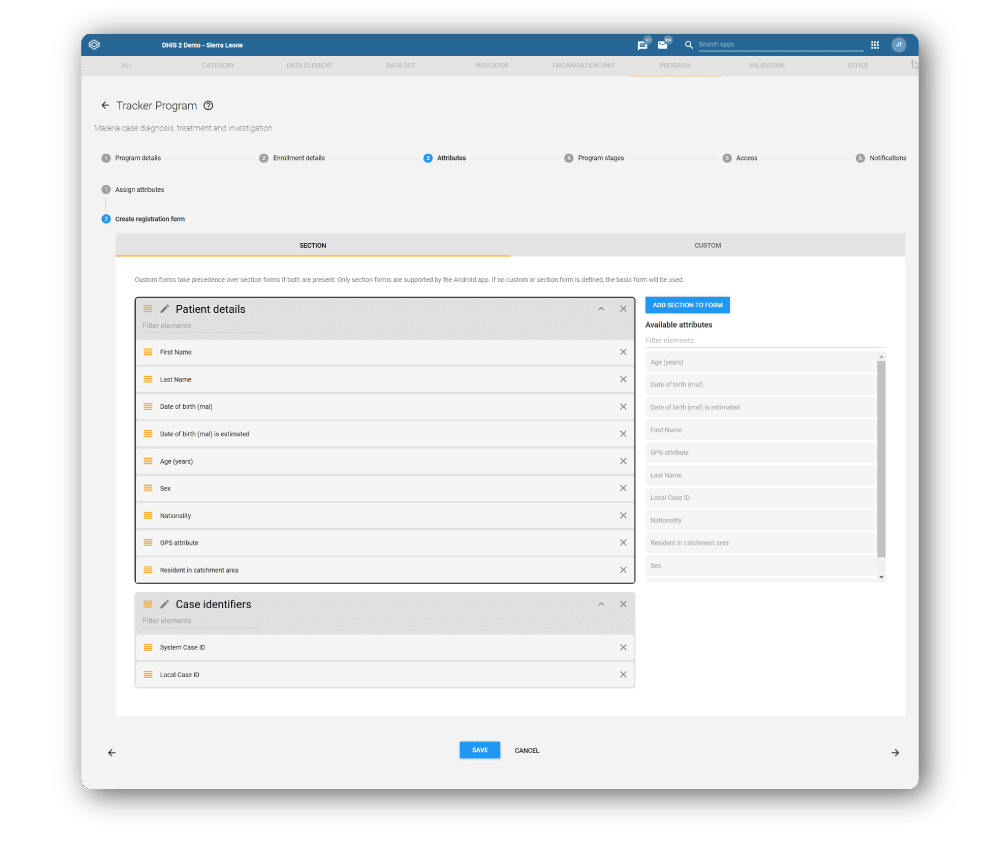Grab drag handle of Sex row
This screenshot has height=857, width=1000.
pyautogui.click(x=148, y=488)
